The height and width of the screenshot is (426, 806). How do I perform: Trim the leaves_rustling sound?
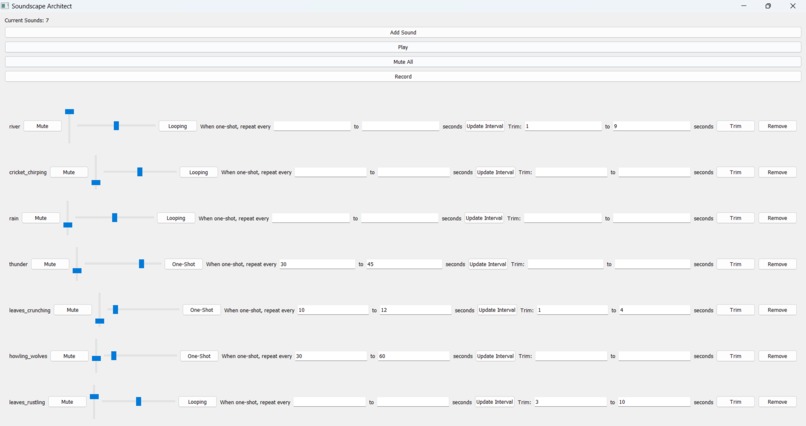(736, 402)
